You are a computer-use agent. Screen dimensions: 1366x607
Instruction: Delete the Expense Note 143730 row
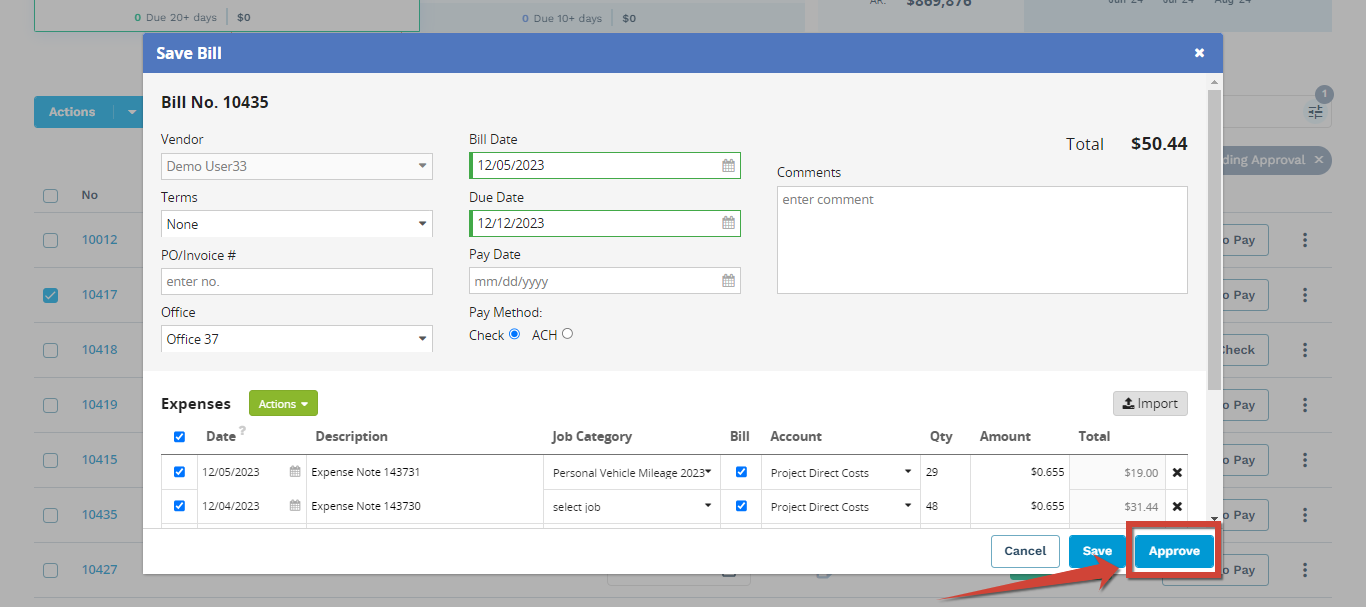[1177, 507]
